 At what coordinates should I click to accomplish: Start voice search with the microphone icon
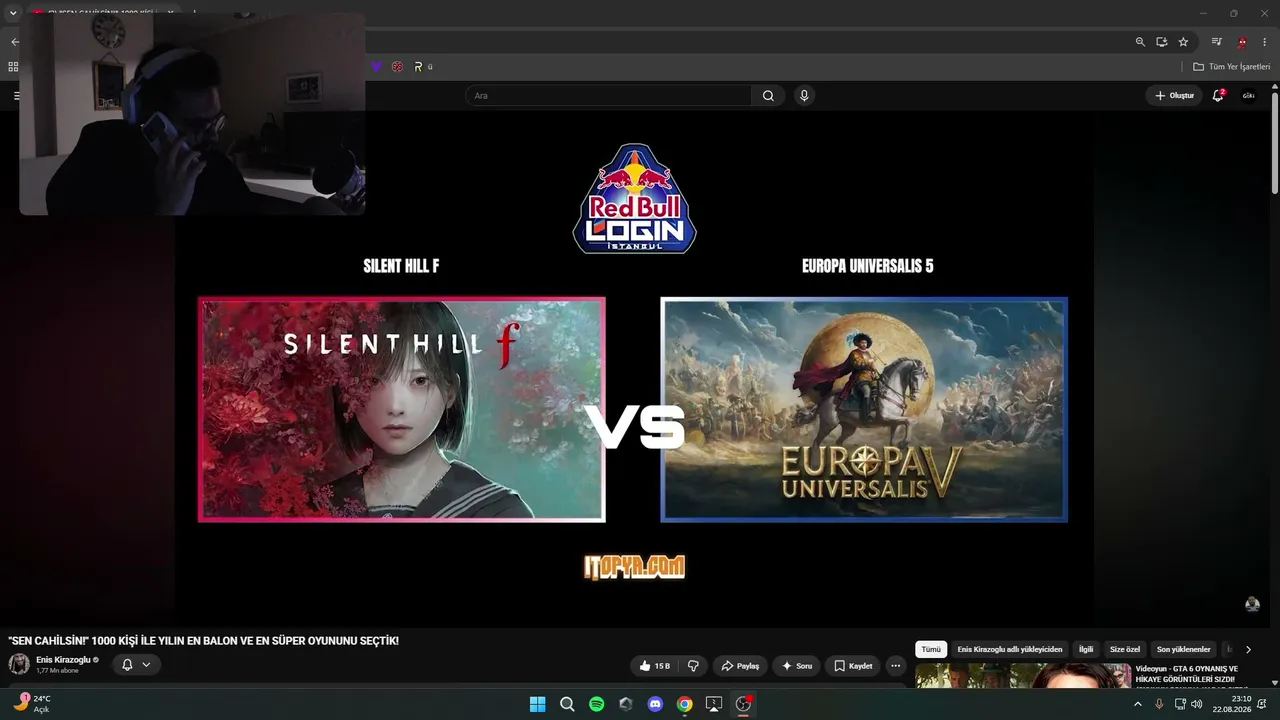(x=804, y=96)
